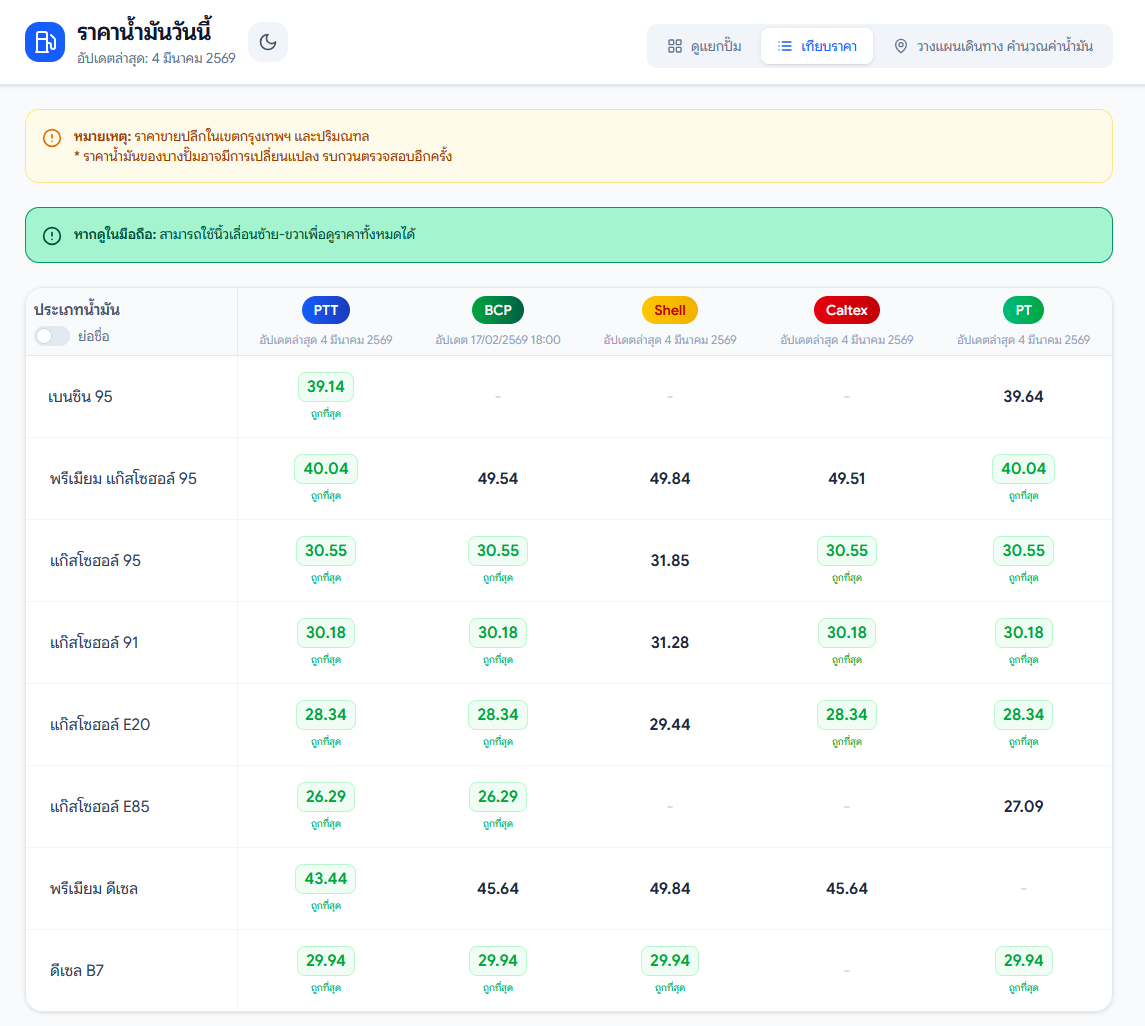Image resolution: width=1145 pixels, height=1026 pixels.
Task: Click PTT พรีเมียม ดีเซล price 43.44
Action: click(x=326, y=879)
